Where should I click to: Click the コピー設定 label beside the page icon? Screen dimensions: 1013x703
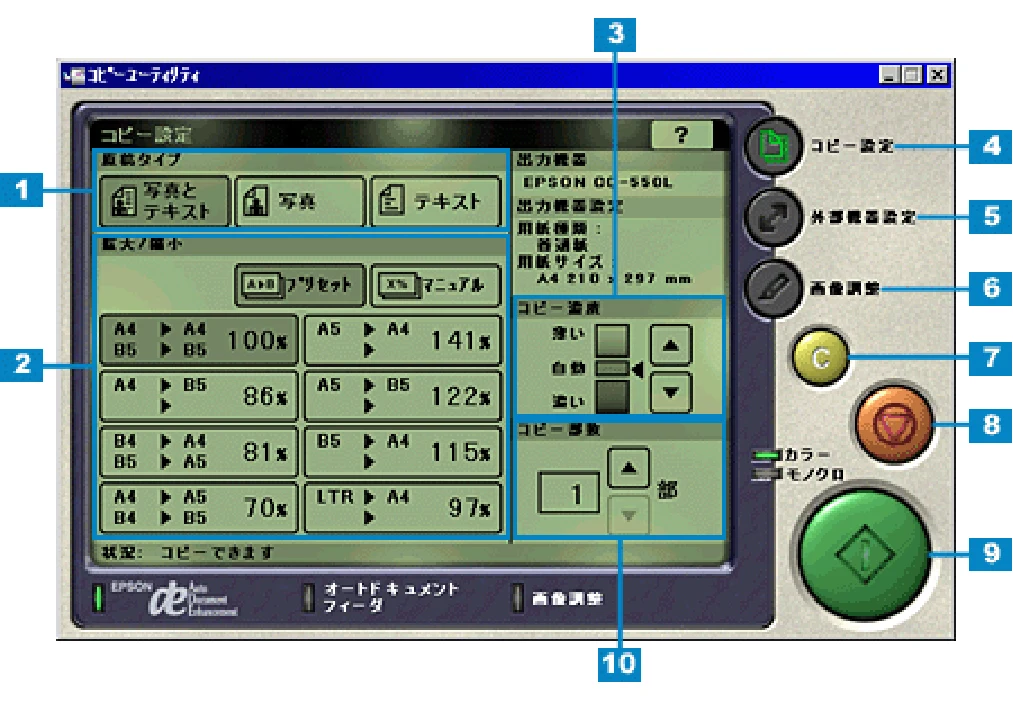coord(852,146)
